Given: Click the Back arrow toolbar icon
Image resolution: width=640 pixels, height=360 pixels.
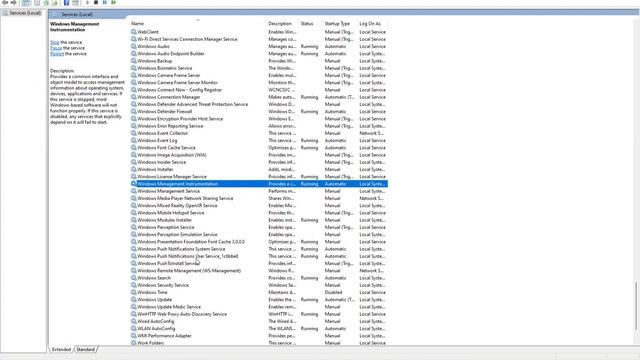Looking at the screenshot, I should pos(5,2).
